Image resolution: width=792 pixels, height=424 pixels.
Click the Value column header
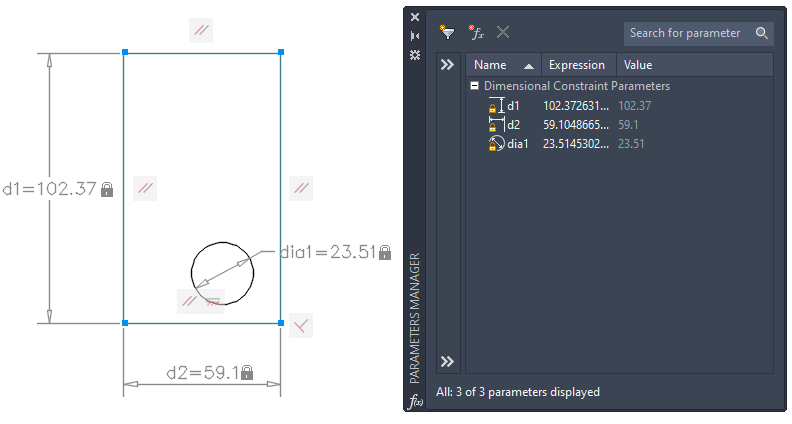[x=695, y=65]
